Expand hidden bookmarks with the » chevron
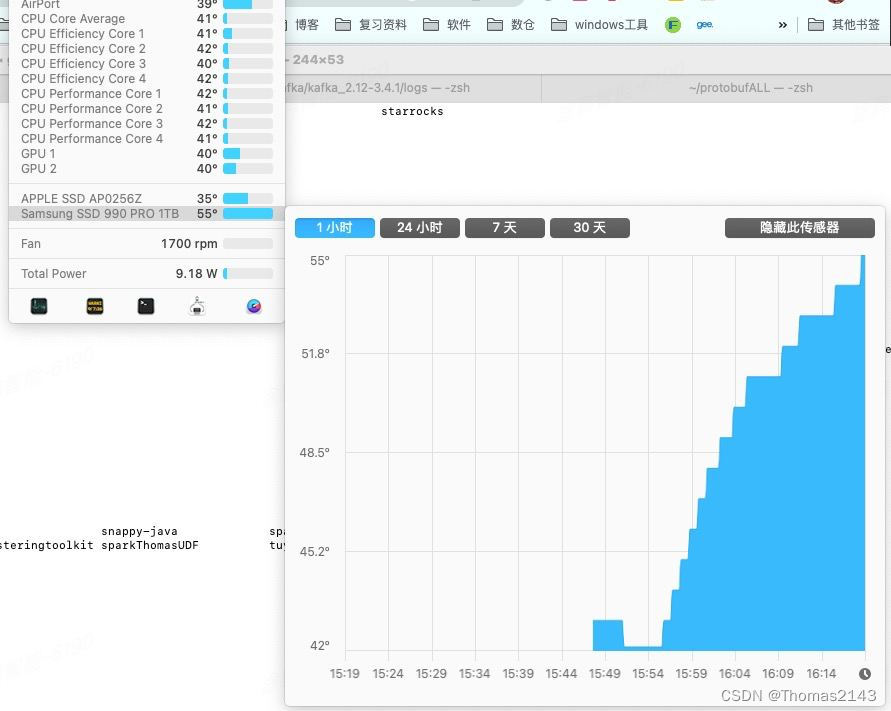The height and width of the screenshot is (711, 891). (x=782, y=24)
